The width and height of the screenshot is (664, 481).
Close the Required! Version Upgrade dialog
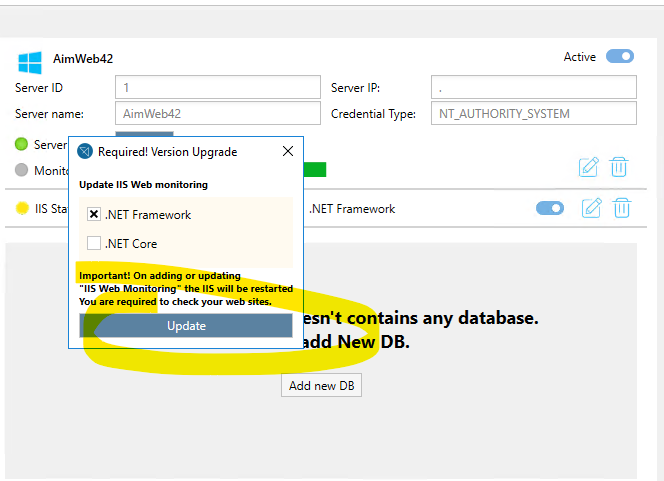[x=288, y=151]
